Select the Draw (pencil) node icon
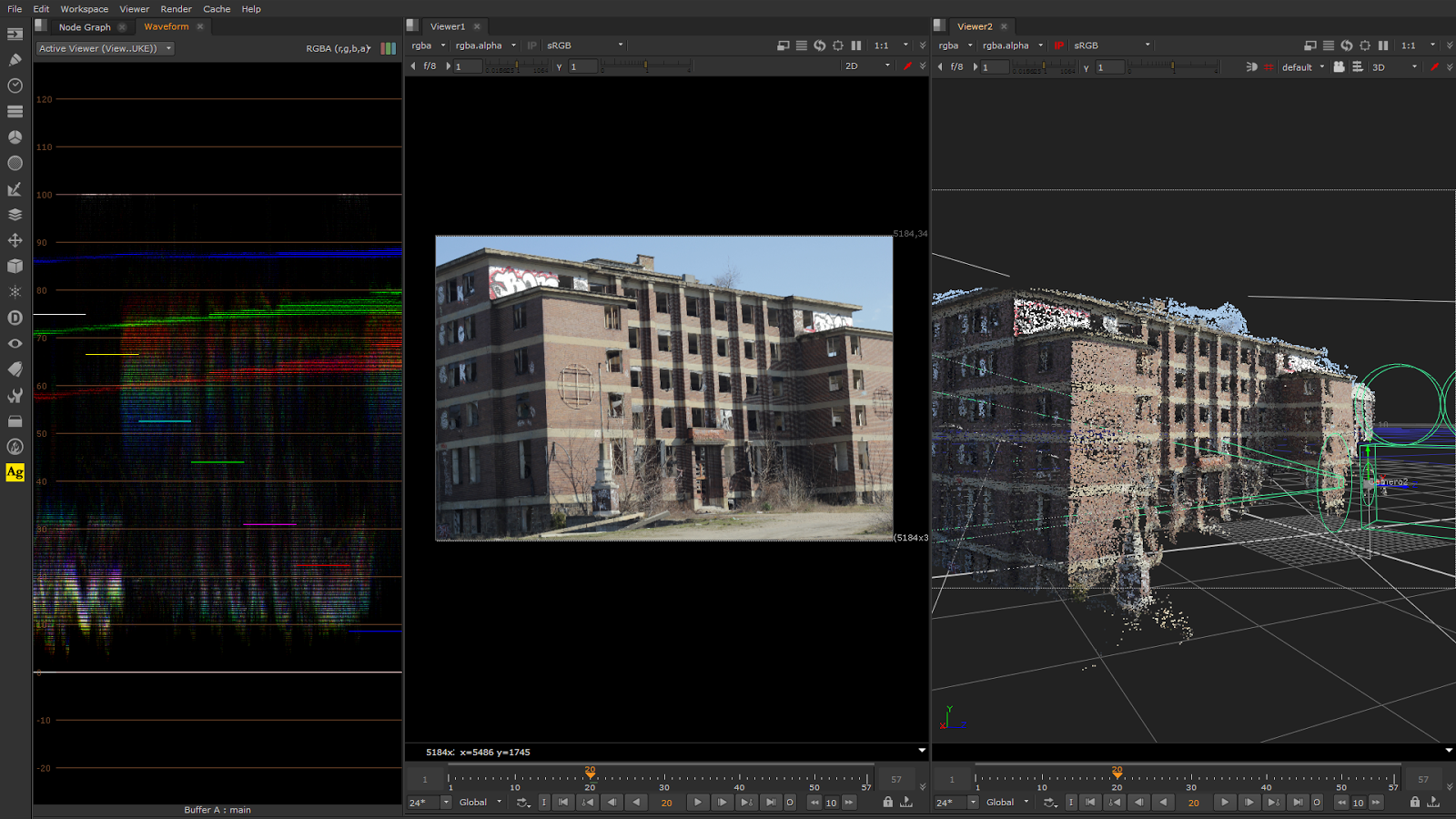 [x=14, y=60]
